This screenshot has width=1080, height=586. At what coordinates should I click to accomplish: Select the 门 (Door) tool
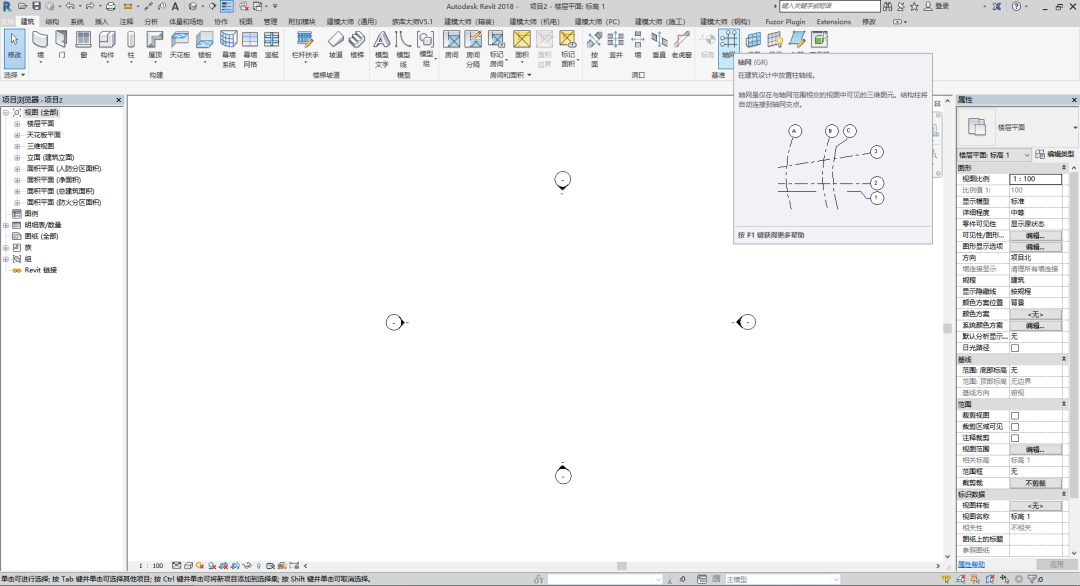coord(61,45)
